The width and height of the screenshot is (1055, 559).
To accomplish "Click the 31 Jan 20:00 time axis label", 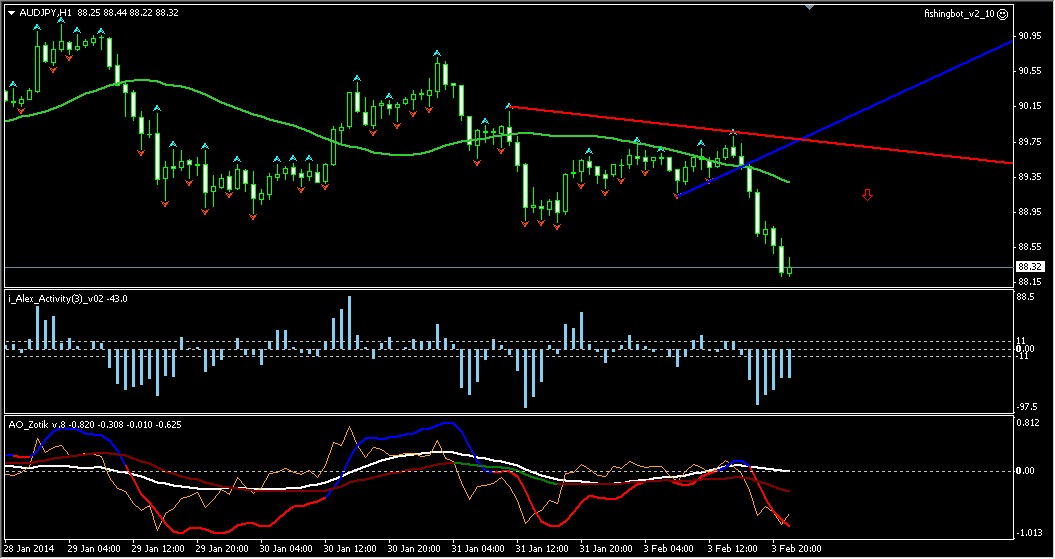I will (x=607, y=548).
